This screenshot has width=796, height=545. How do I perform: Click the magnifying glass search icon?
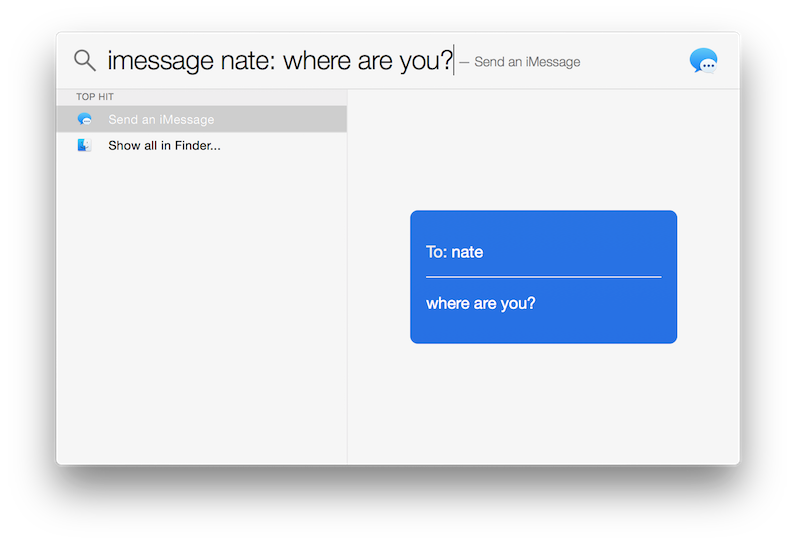tap(85, 61)
